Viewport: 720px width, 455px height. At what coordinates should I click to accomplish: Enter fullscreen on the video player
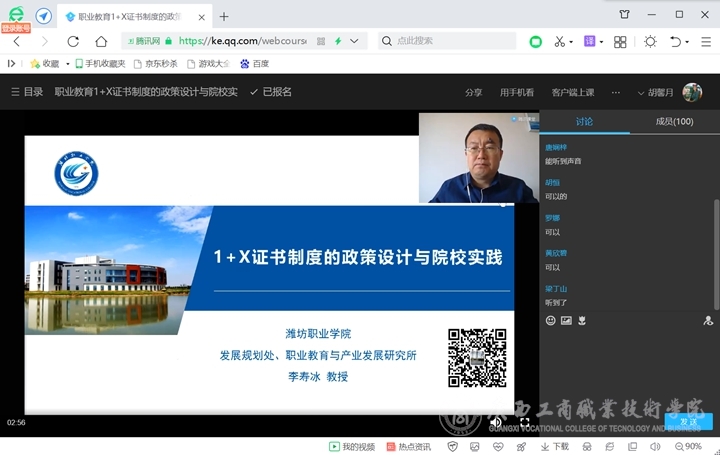tap(525, 423)
